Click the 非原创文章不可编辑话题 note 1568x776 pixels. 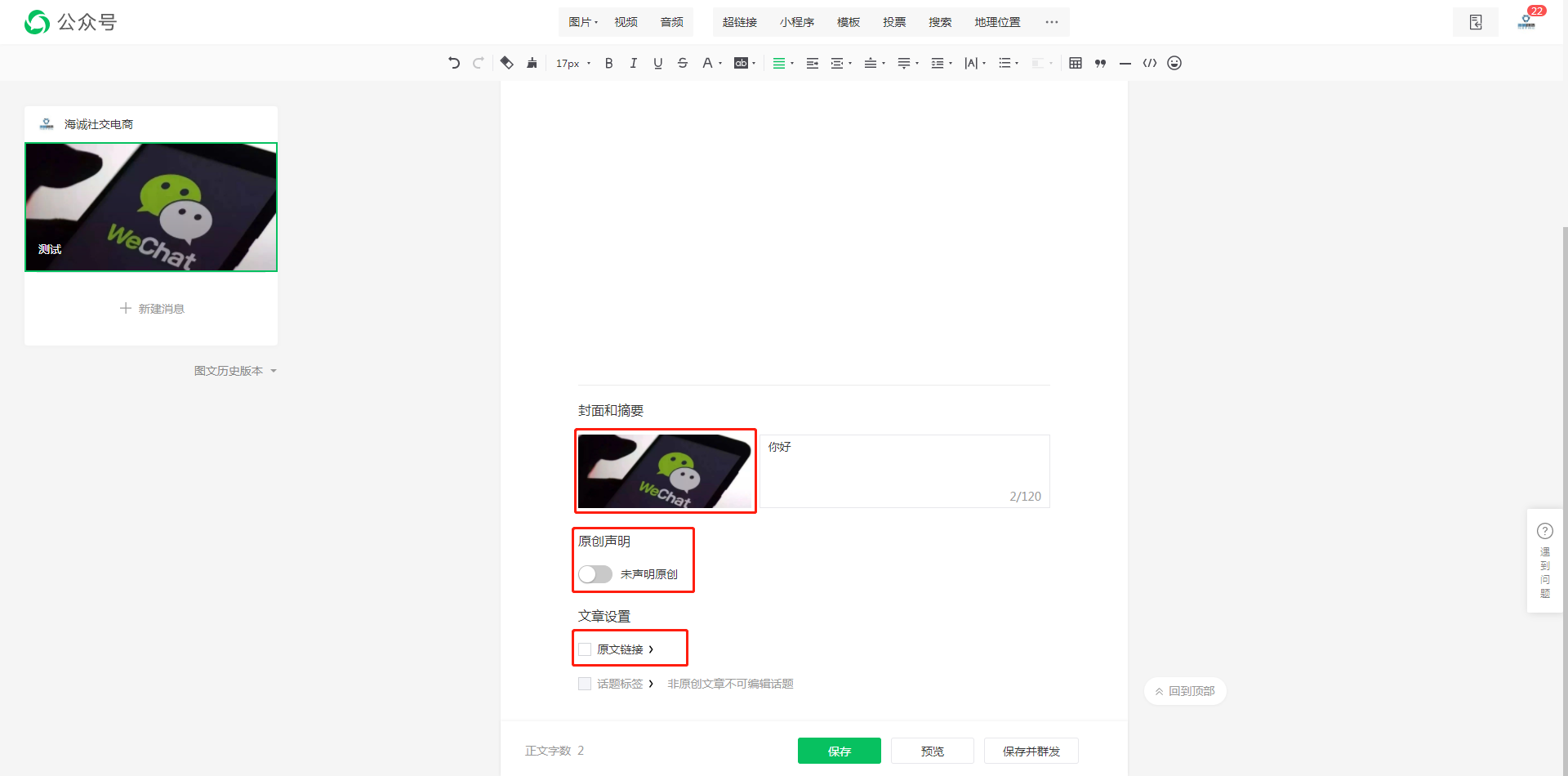(x=730, y=684)
